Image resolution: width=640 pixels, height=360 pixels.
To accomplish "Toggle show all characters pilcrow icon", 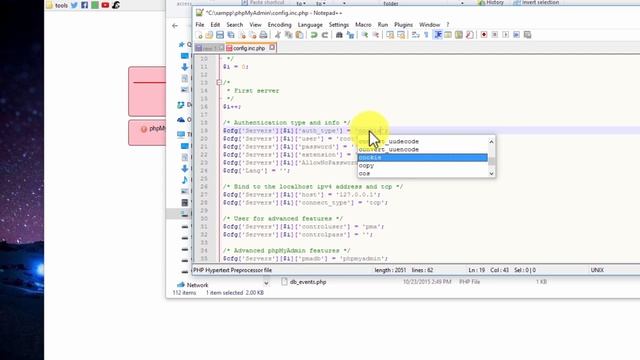I will [x=426, y=35].
